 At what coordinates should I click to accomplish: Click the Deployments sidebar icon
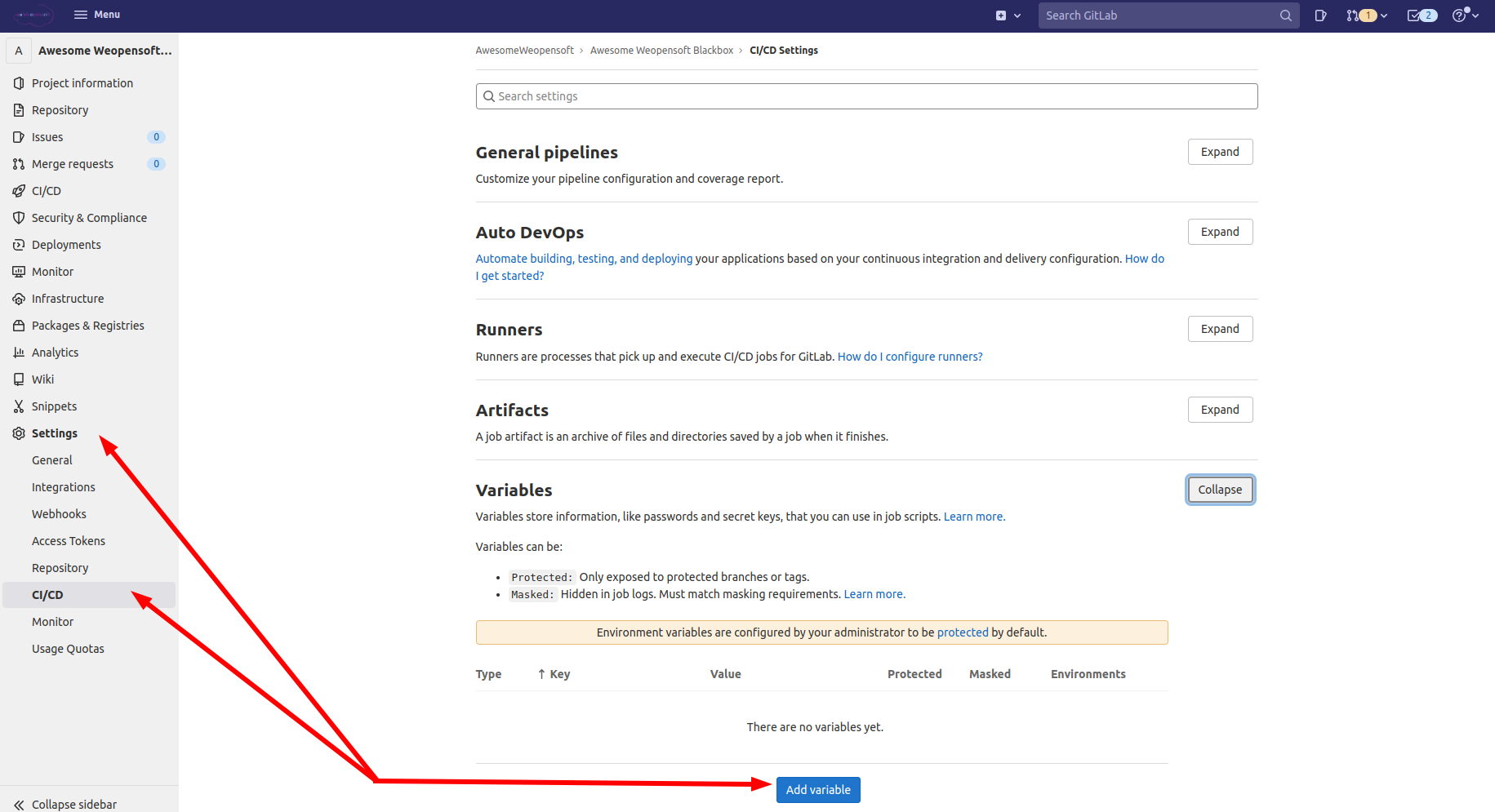[19, 245]
